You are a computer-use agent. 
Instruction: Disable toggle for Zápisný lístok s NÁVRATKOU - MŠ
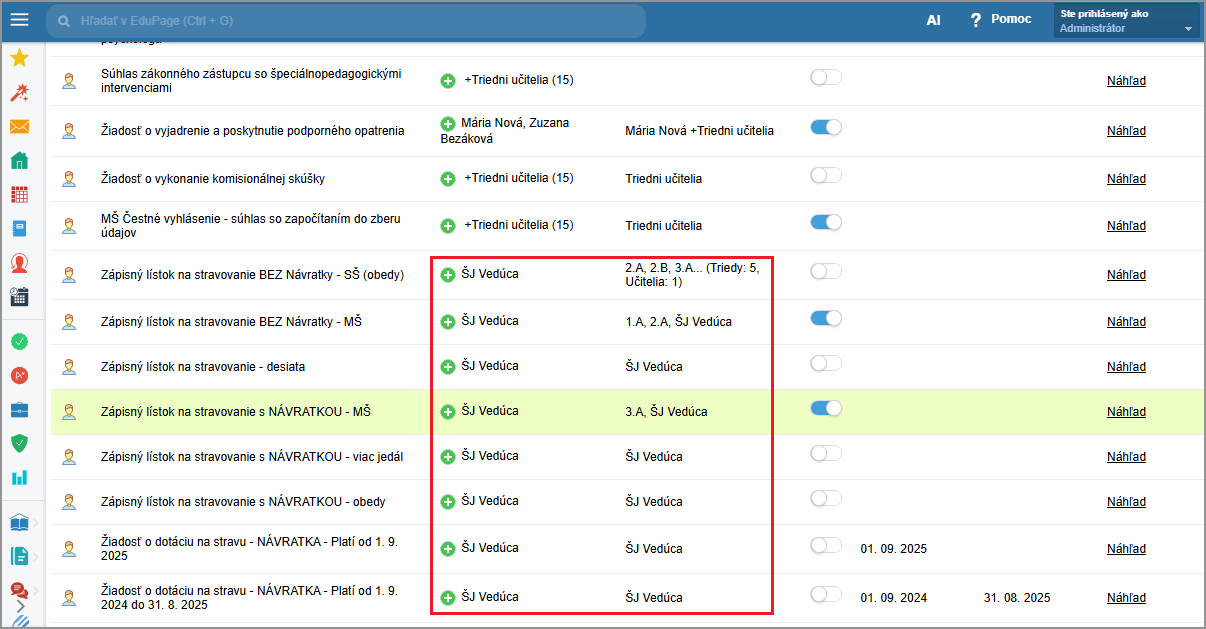coord(825,408)
